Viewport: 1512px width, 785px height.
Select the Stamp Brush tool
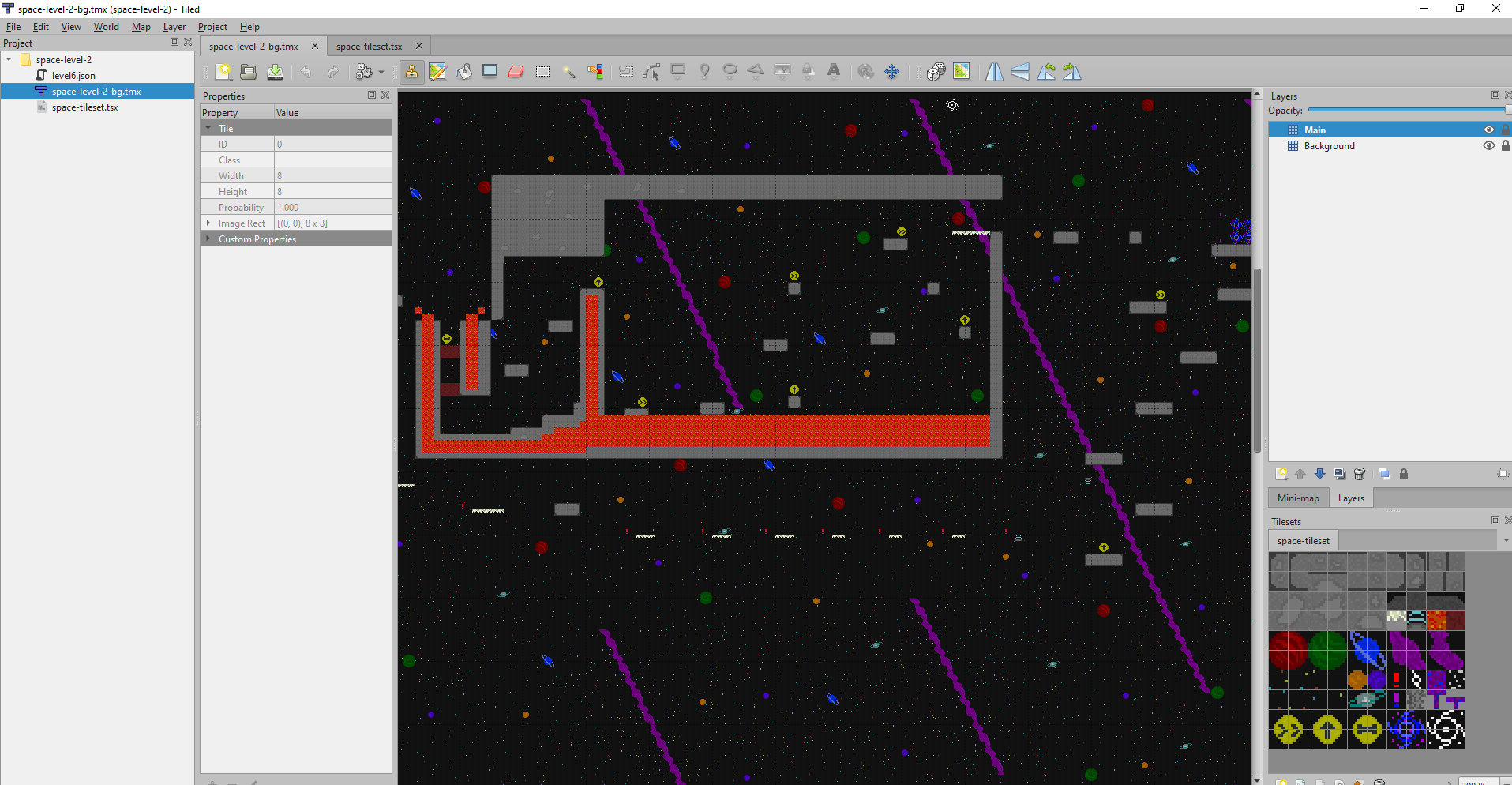coord(411,72)
